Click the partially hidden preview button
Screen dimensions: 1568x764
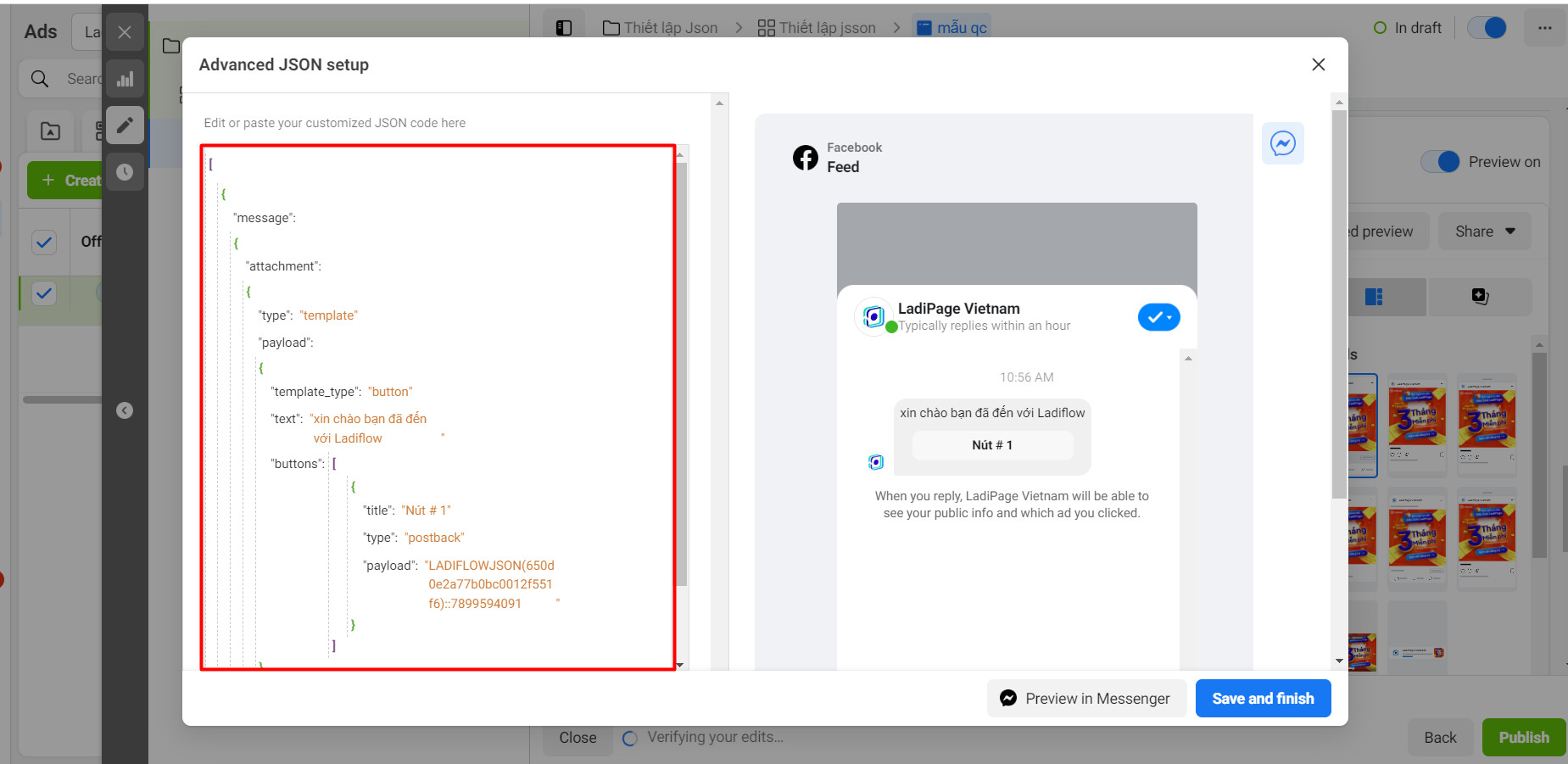click(x=1387, y=231)
